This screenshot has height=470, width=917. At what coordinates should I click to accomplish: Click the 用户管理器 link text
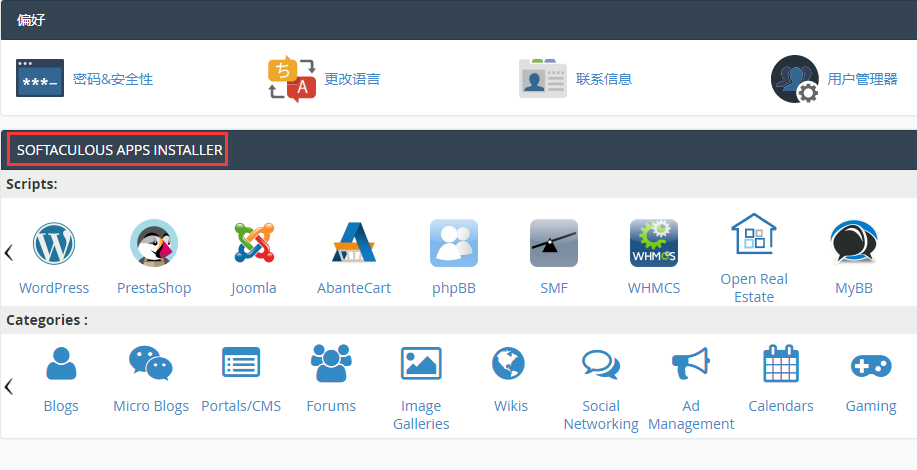tap(863, 79)
